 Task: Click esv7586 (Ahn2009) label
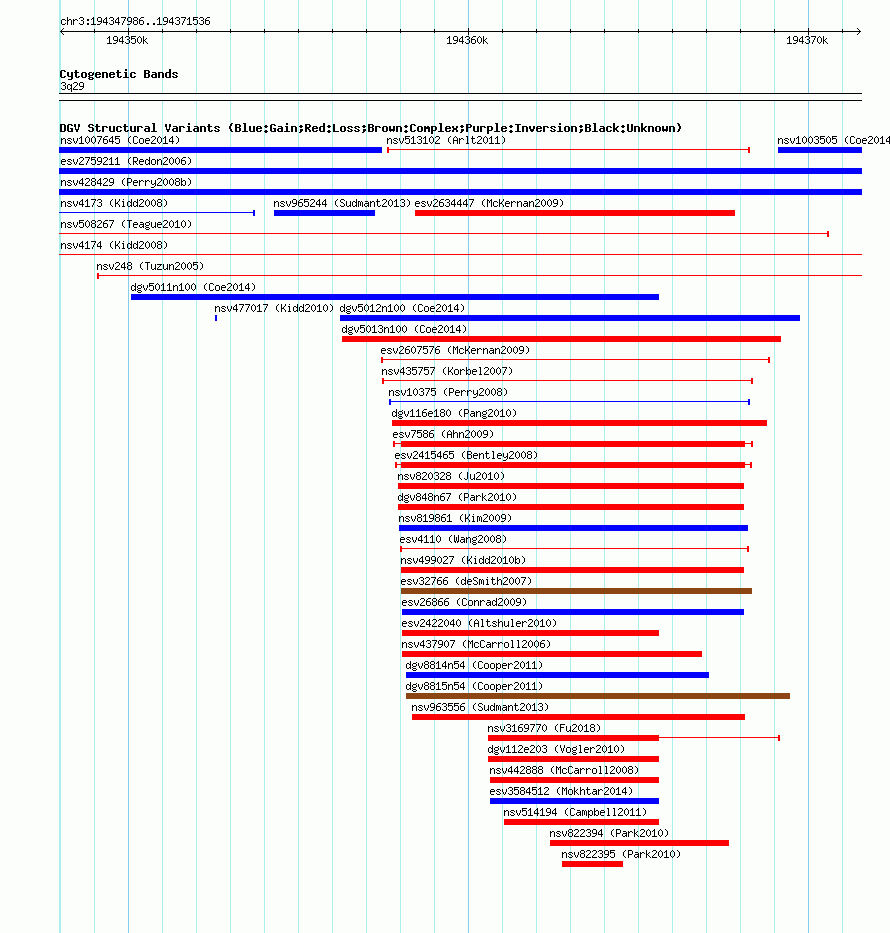coord(443,434)
